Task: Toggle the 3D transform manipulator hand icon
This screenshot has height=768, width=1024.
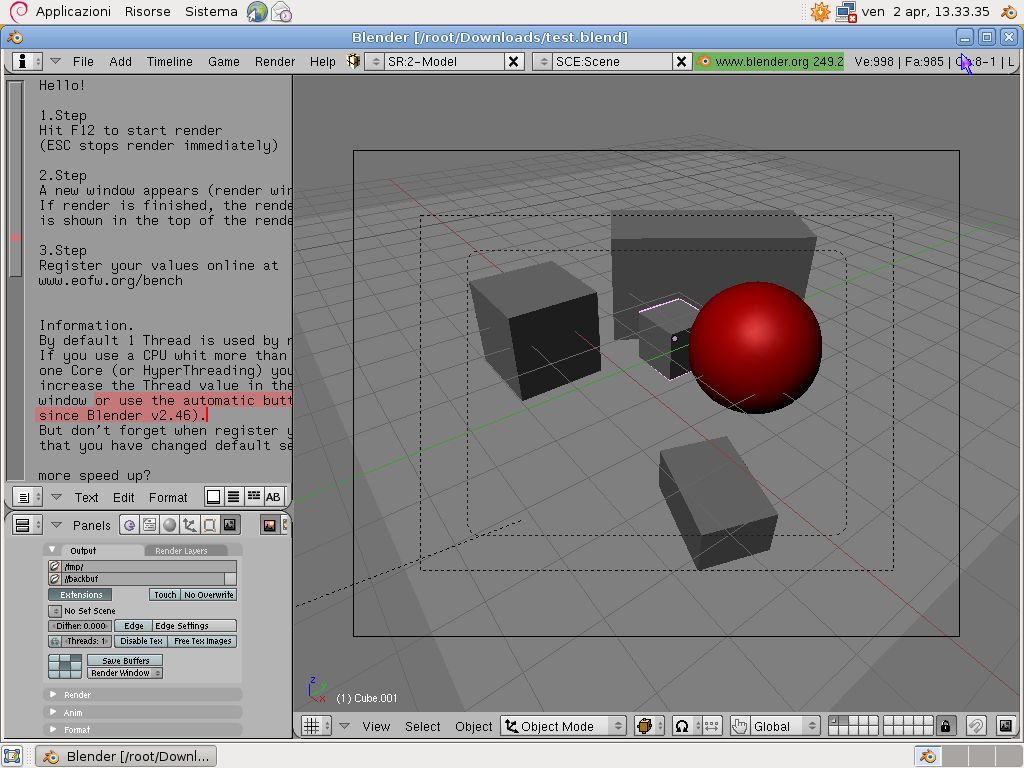Action: (x=739, y=726)
